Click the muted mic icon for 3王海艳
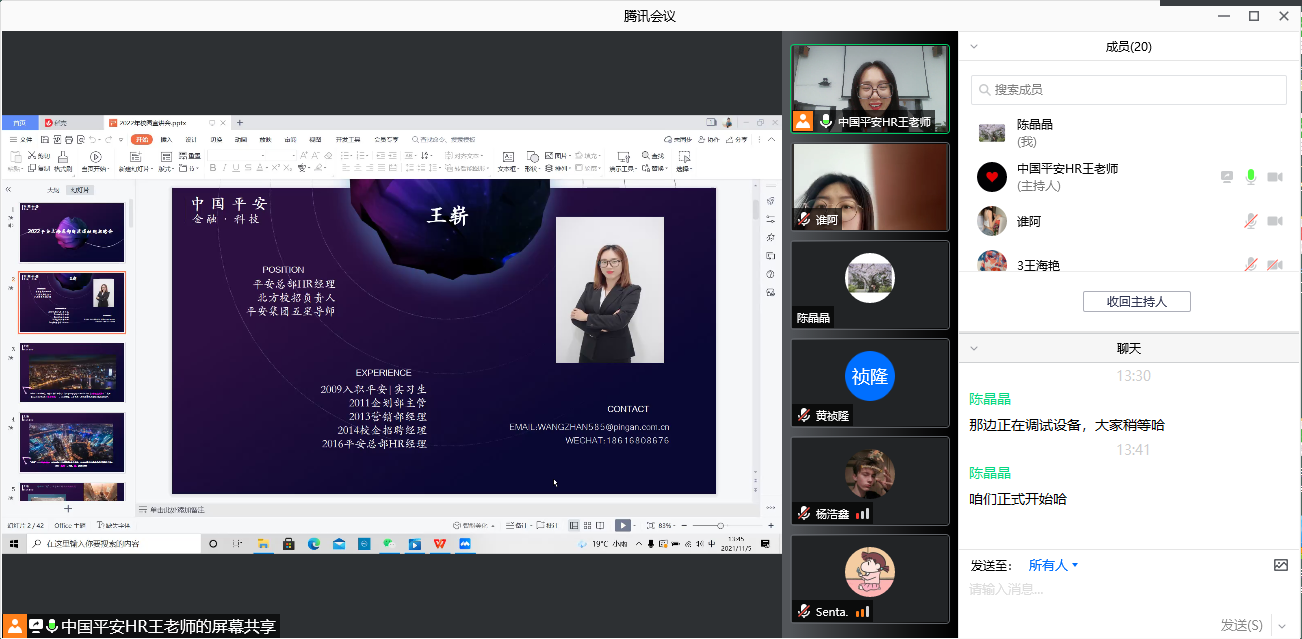The height and width of the screenshot is (639, 1302). pos(1250,265)
